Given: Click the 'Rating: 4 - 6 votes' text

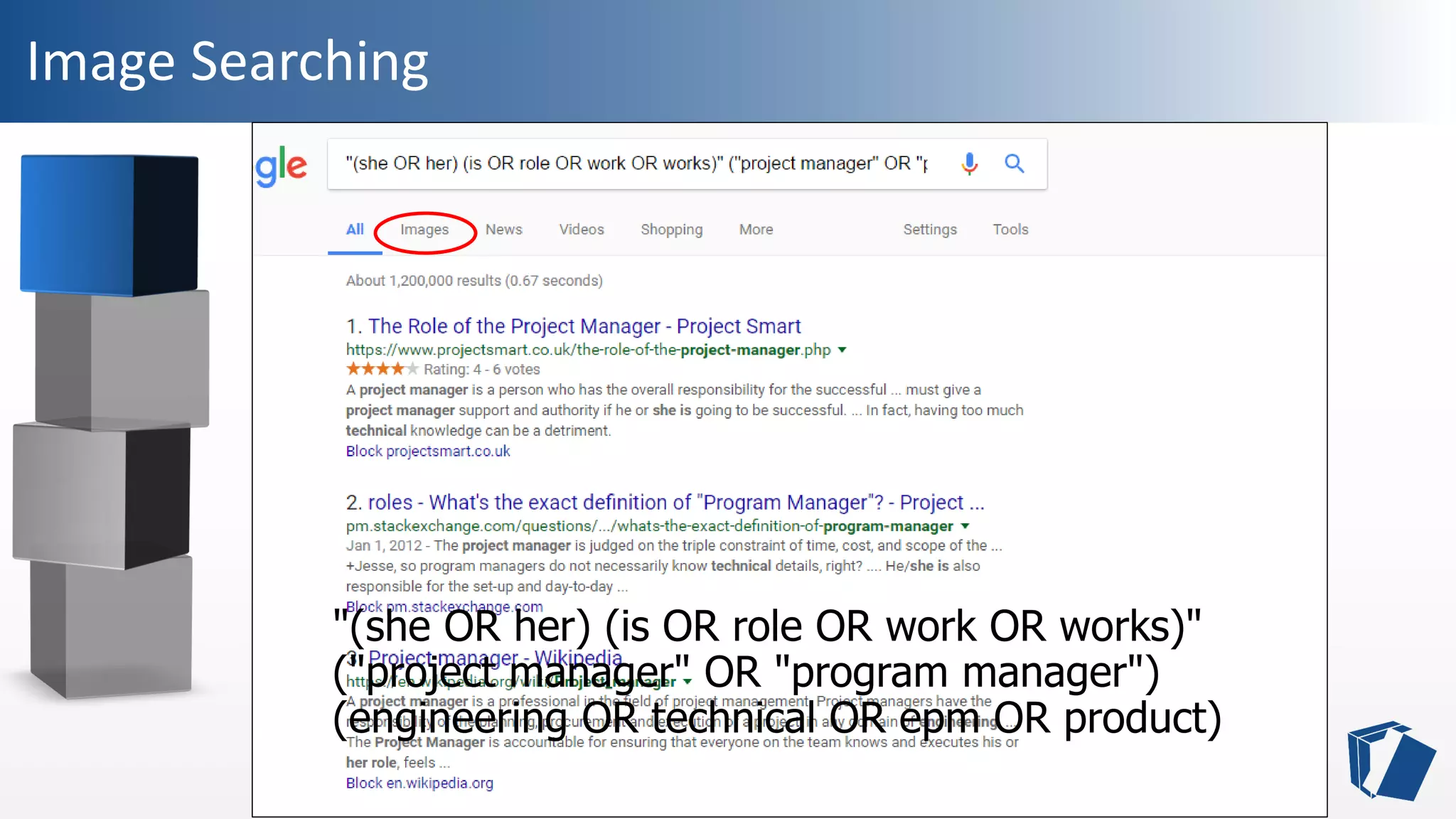Looking at the screenshot, I should 481,370.
